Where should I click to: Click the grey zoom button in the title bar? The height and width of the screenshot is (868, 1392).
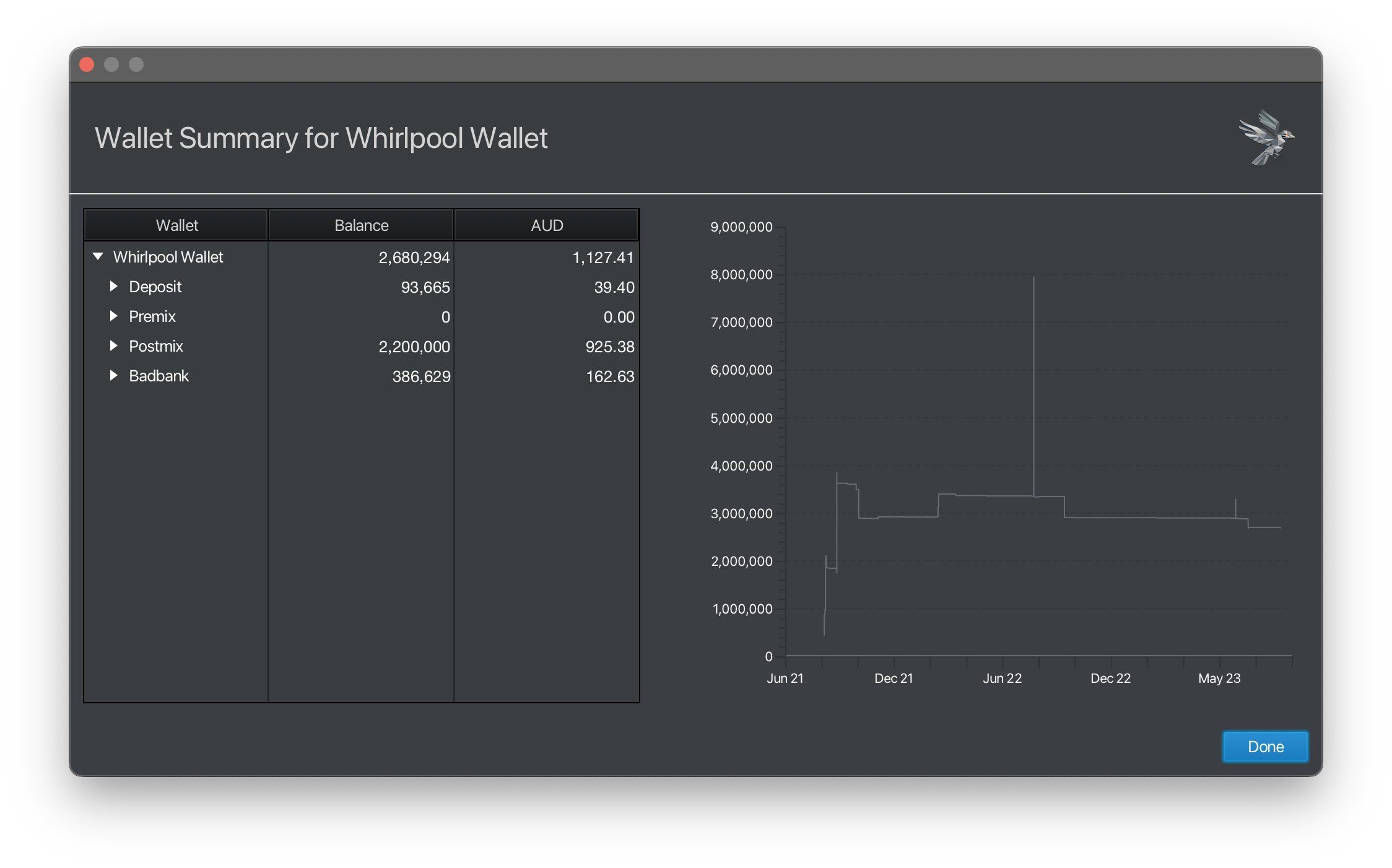coord(136,64)
